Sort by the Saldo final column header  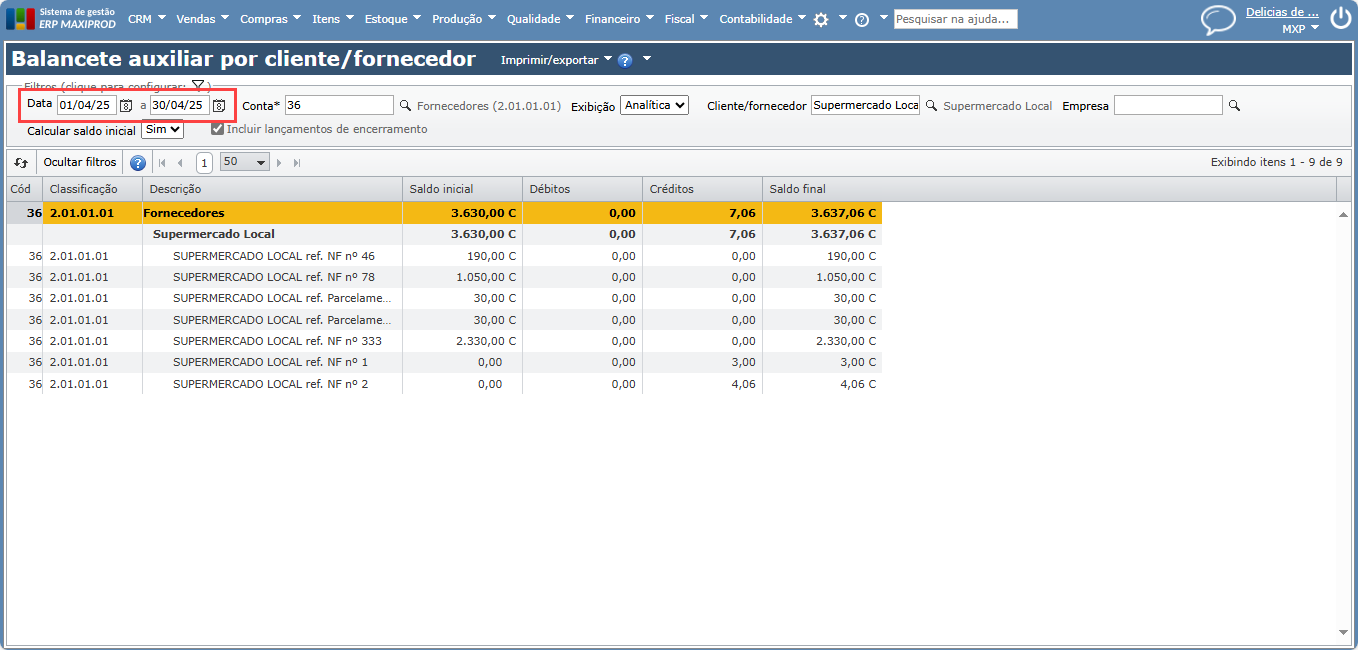(x=797, y=189)
